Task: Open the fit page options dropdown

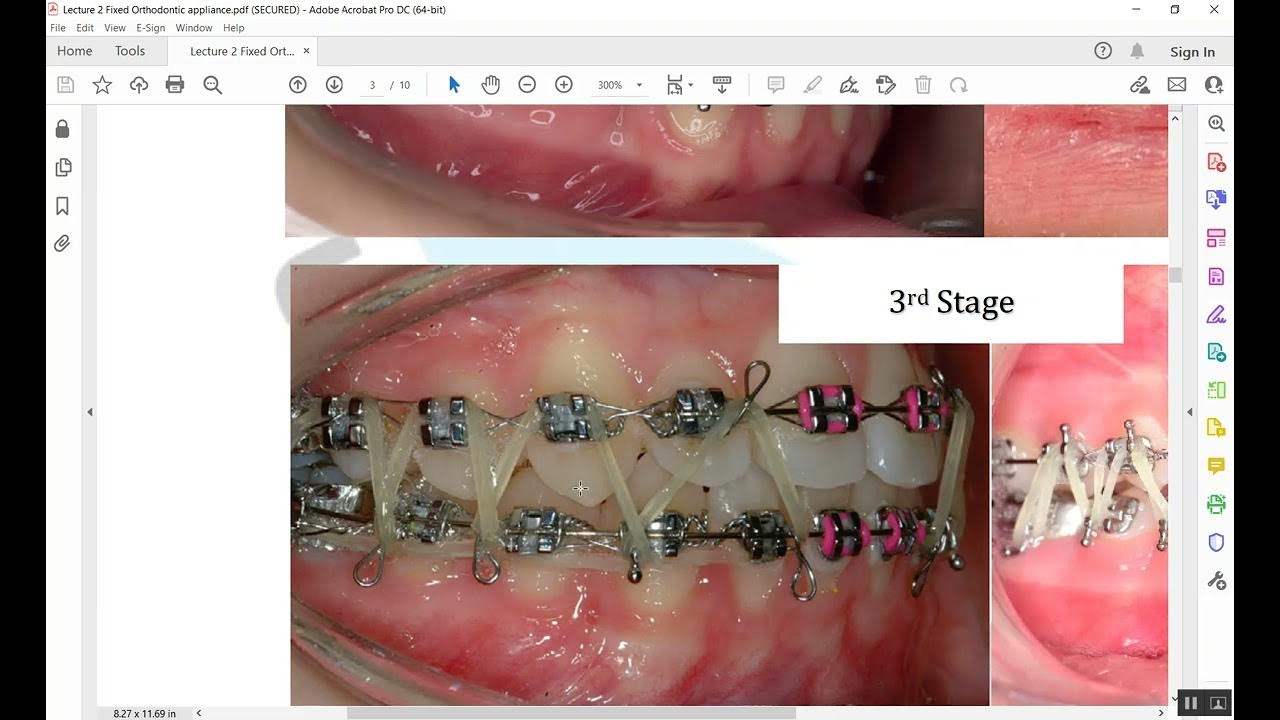Action: [x=680, y=85]
